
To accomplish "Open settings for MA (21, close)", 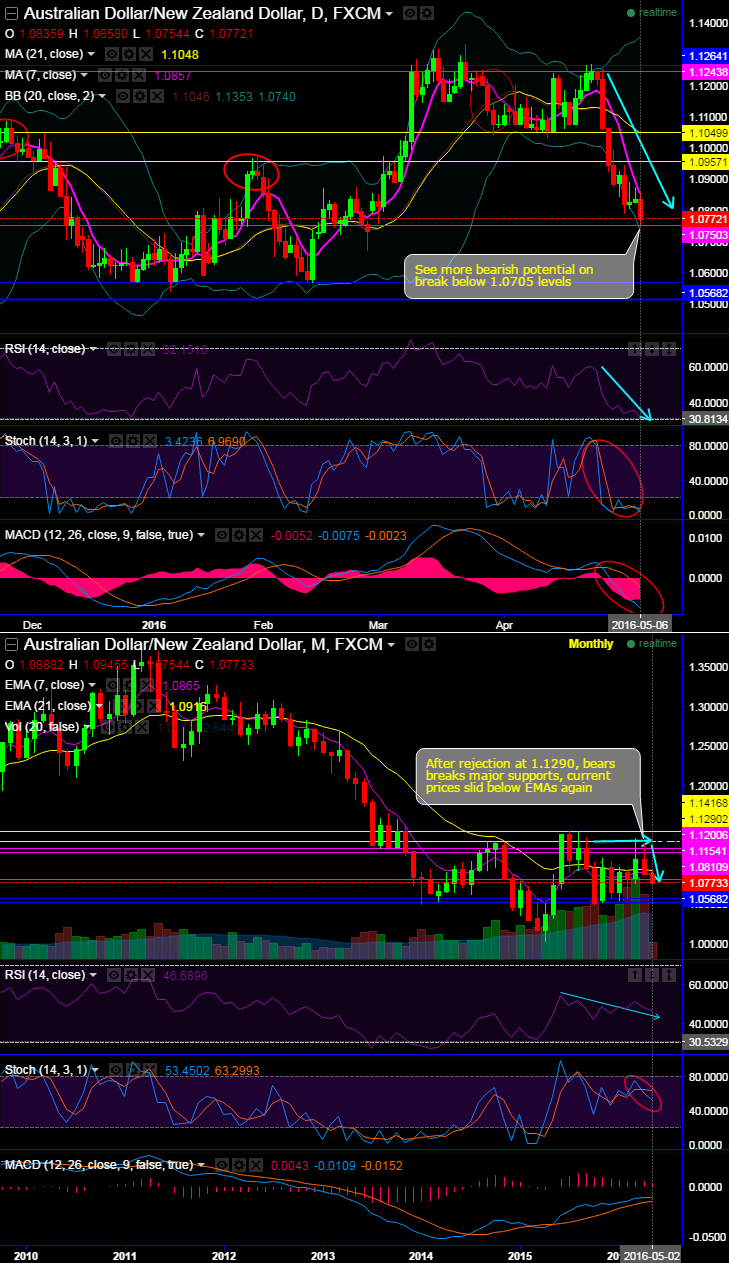I will point(128,54).
